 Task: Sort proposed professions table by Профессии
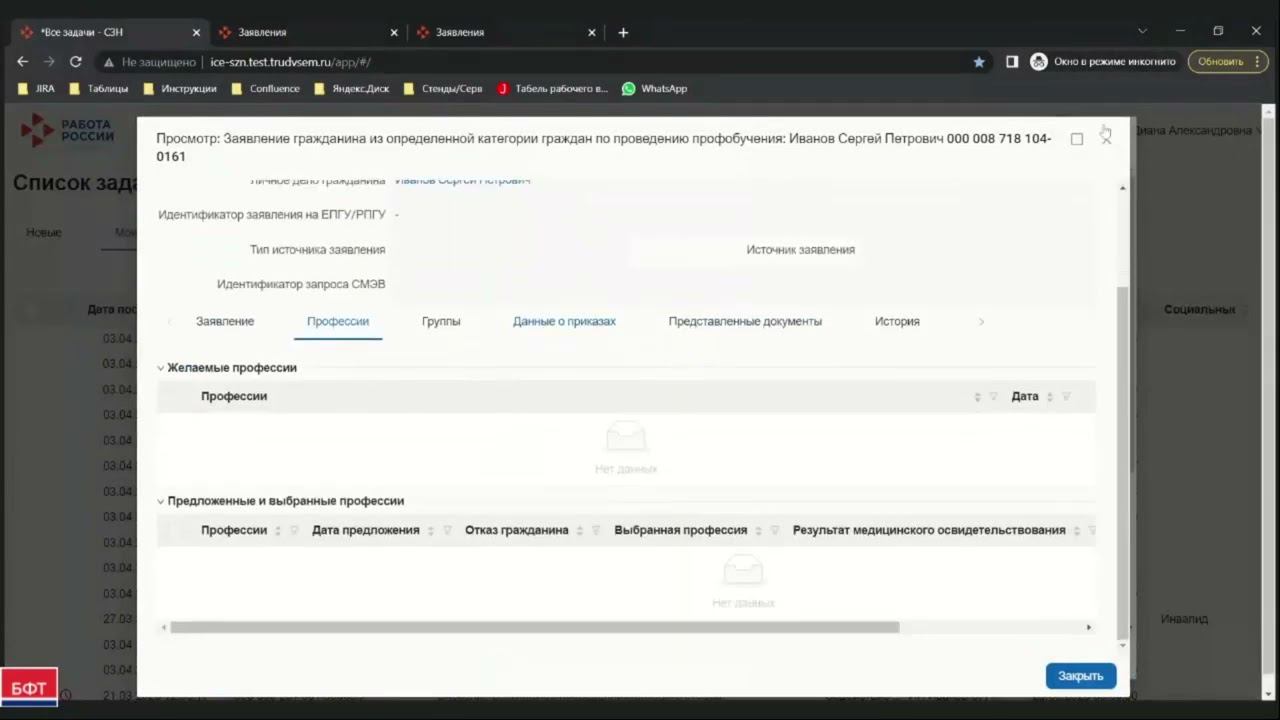[278, 531]
